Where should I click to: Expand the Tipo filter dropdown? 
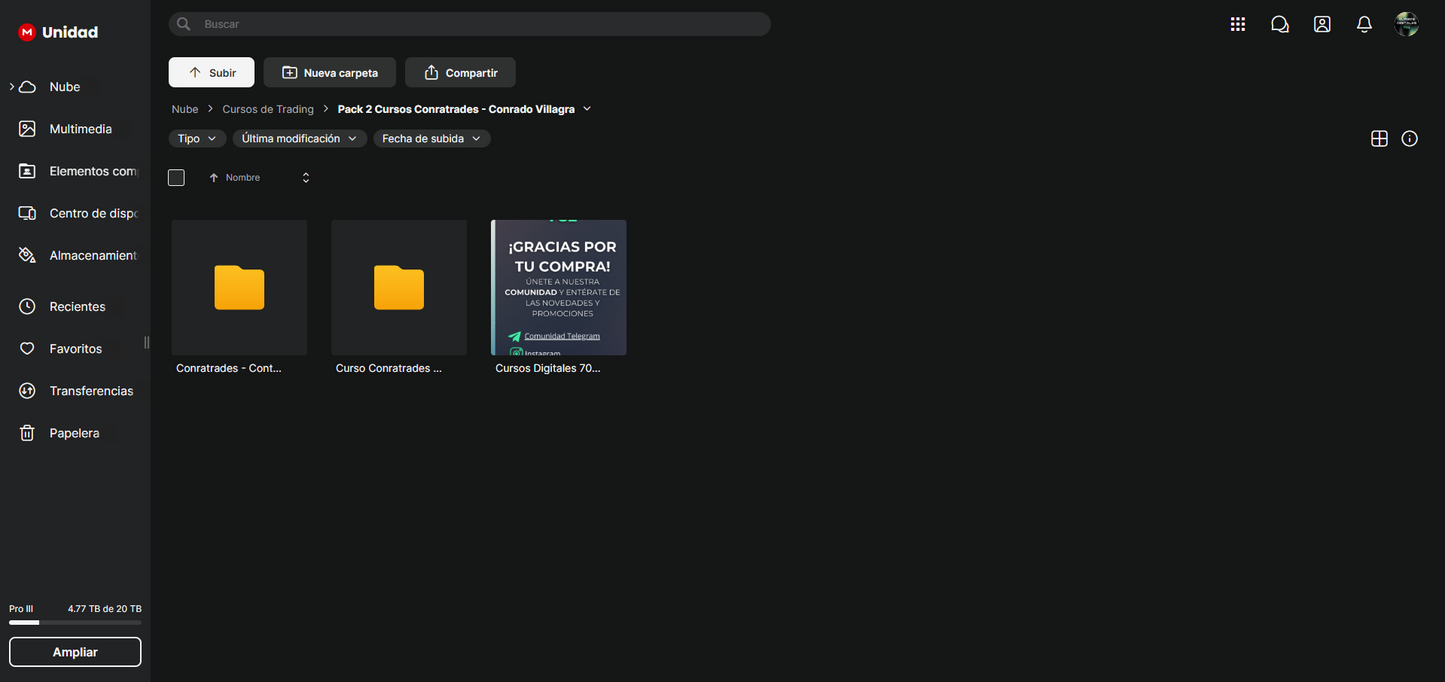(196, 139)
